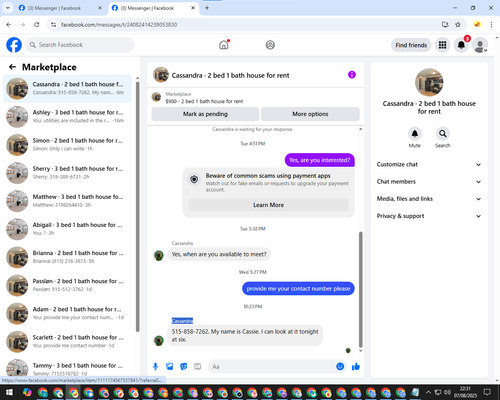Open Brianna 2 bed conversation
Image resolution: width=500 pixels, height=400 pixels.
pos(67,257)
